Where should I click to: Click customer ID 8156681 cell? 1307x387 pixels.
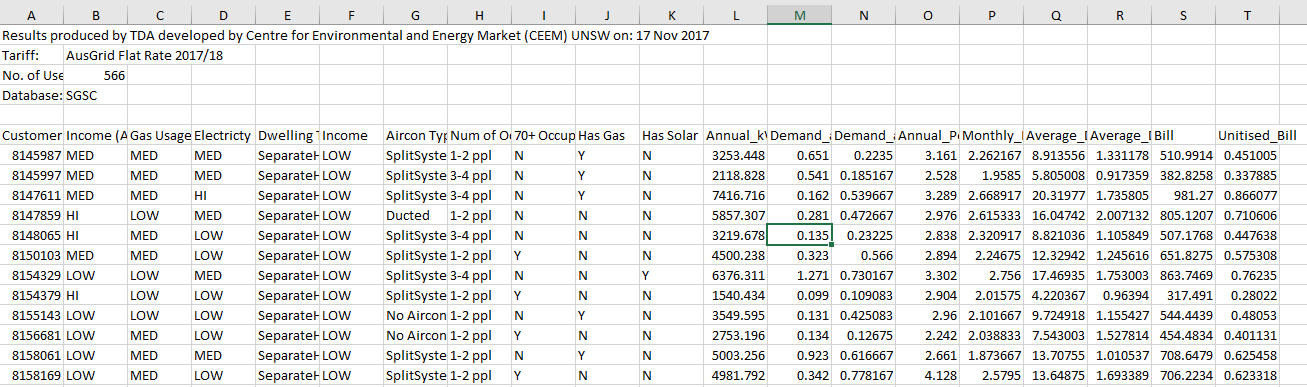coord(33,337)
